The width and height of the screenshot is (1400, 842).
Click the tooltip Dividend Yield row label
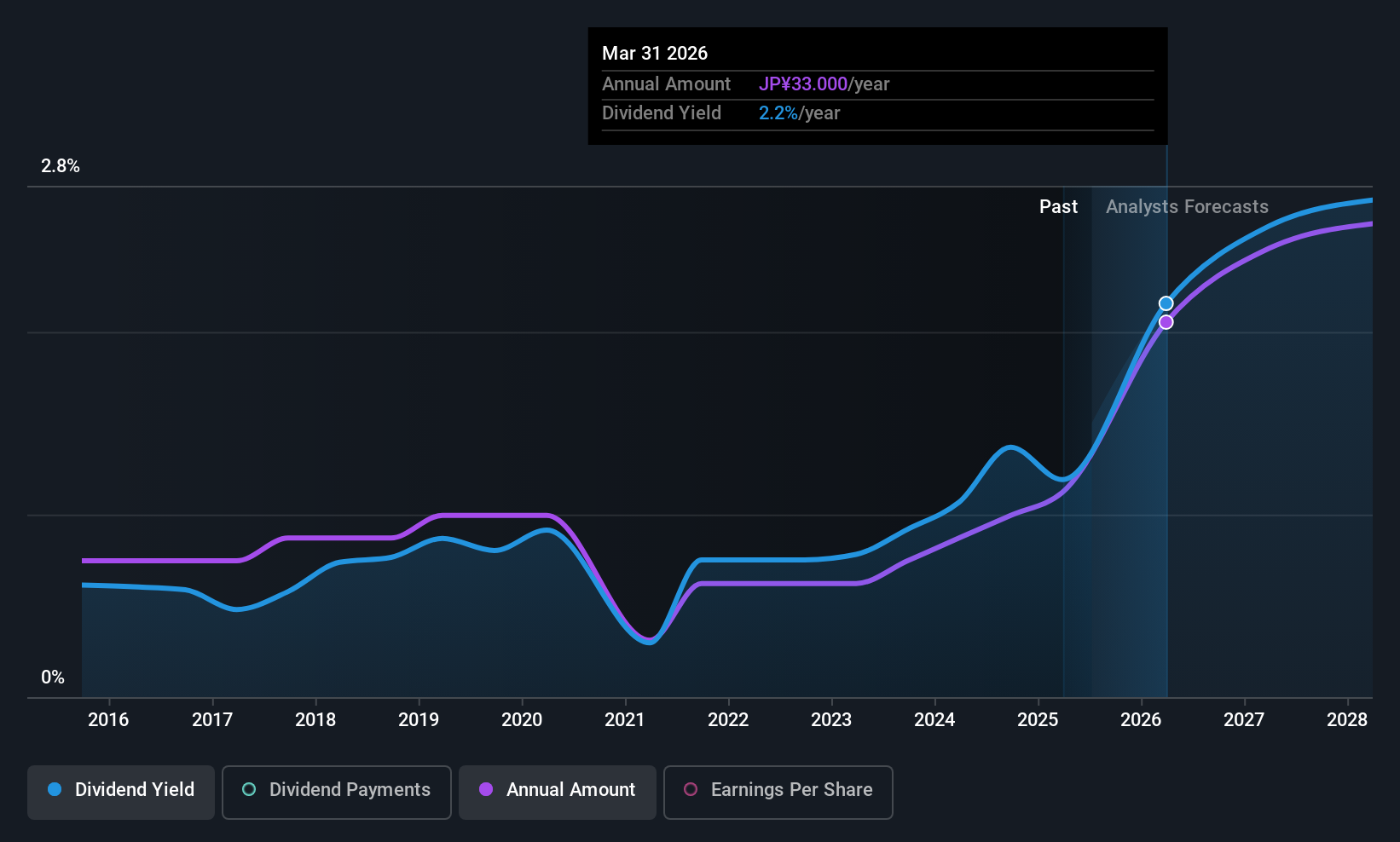(x=662, y=112)
